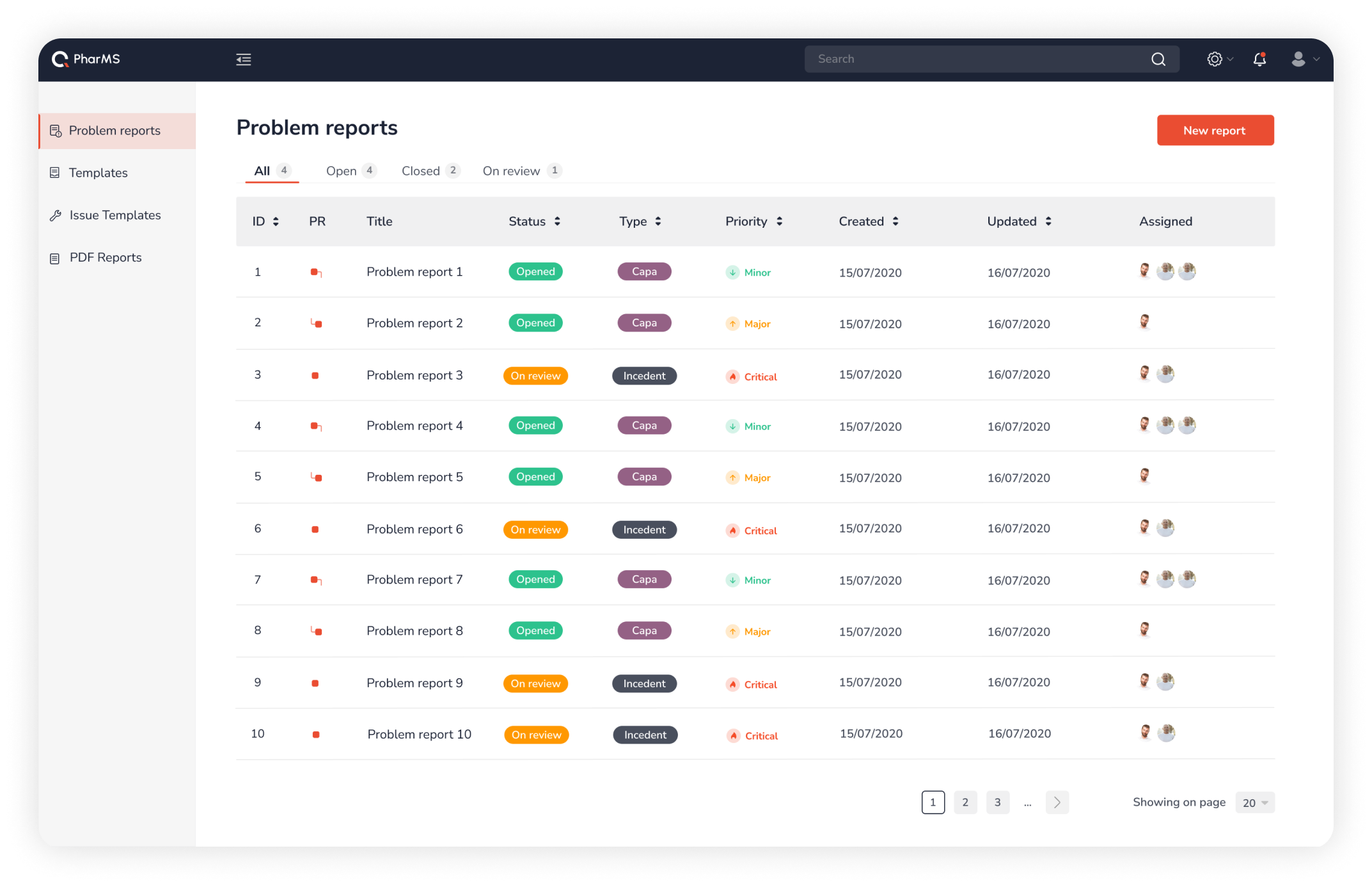Click Critical priority flame icon in row 6
1372x885 pixels.
coord(732,530)
